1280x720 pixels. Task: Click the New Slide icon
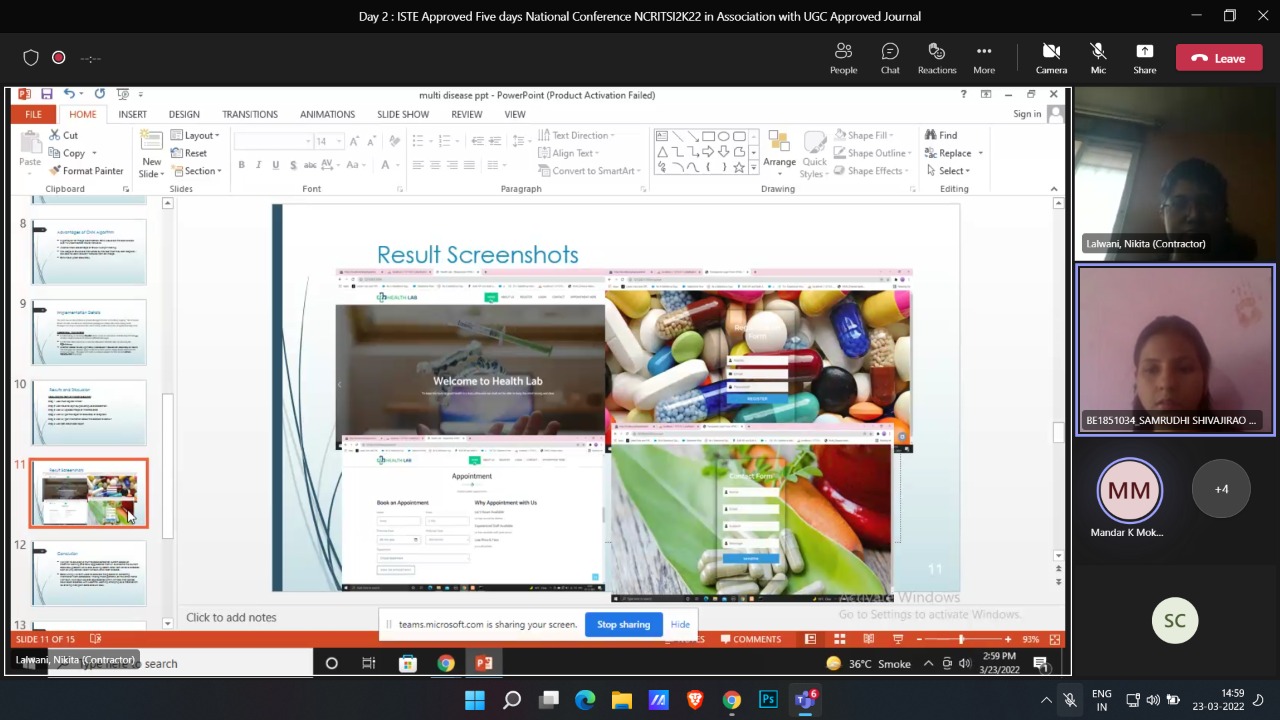(x=151, y=141)
